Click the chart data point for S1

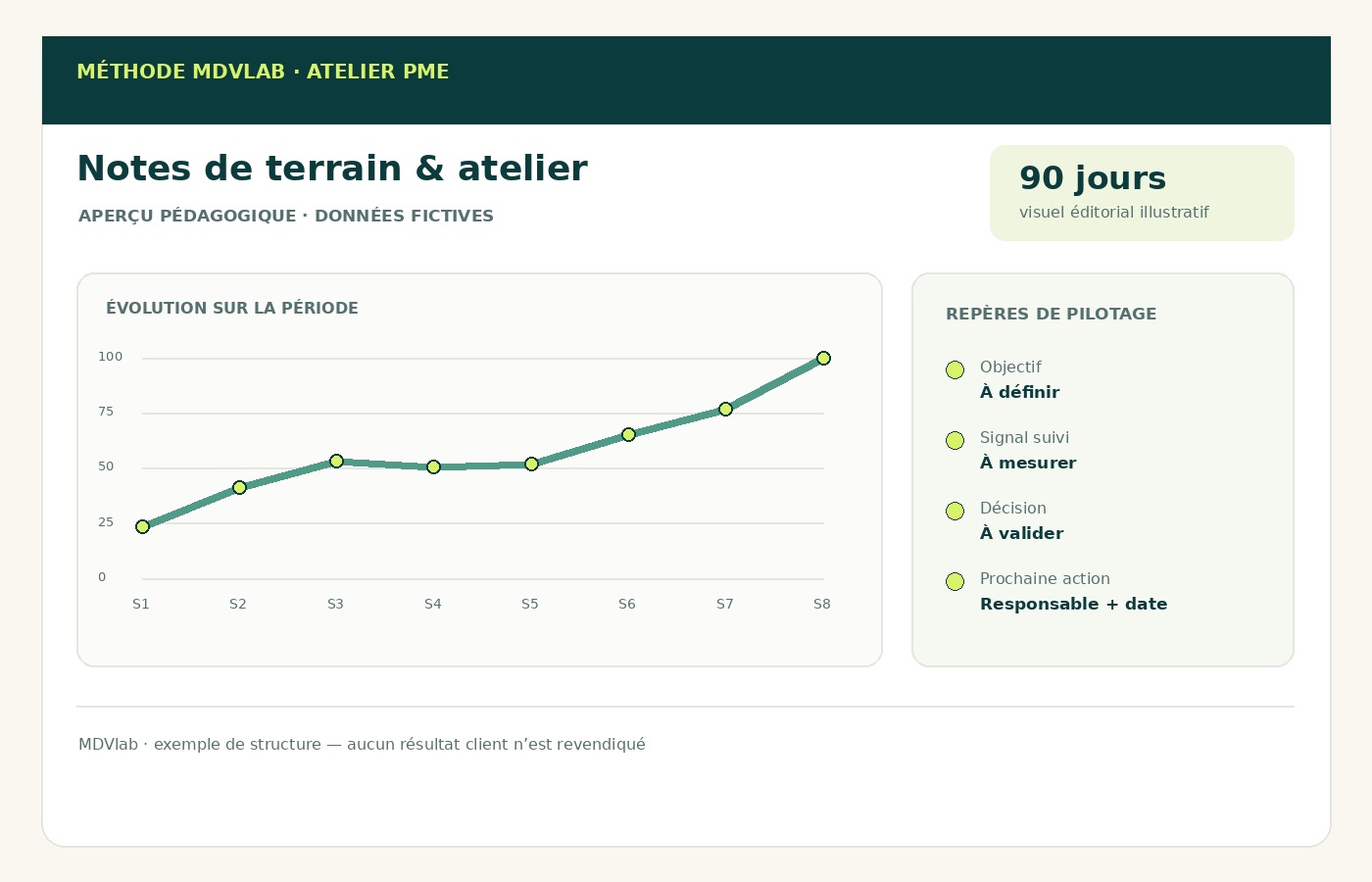click(142, 526)
